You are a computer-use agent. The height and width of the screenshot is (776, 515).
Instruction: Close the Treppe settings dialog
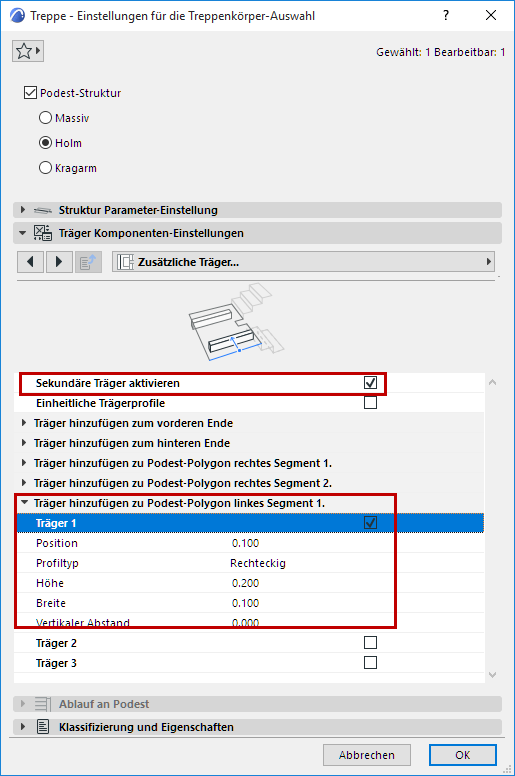click(491, 15)
